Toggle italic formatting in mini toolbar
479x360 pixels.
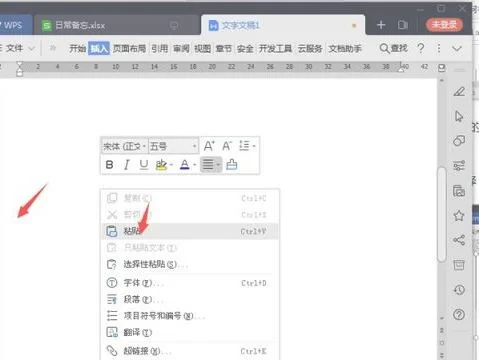click(x=126, y=164)
